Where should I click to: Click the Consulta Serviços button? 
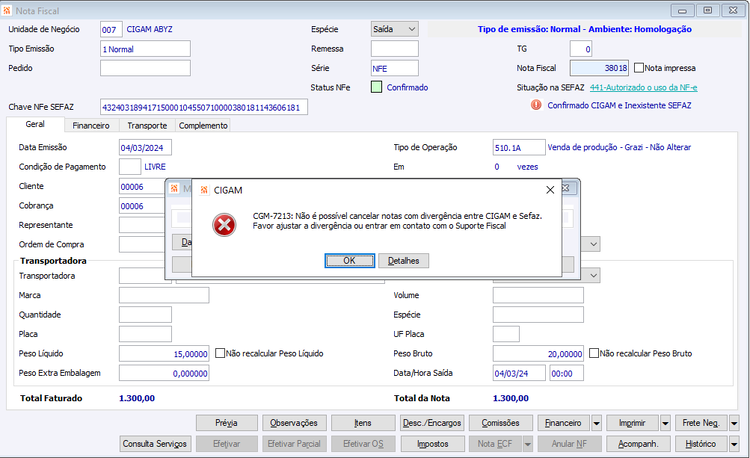coord(155,444)
